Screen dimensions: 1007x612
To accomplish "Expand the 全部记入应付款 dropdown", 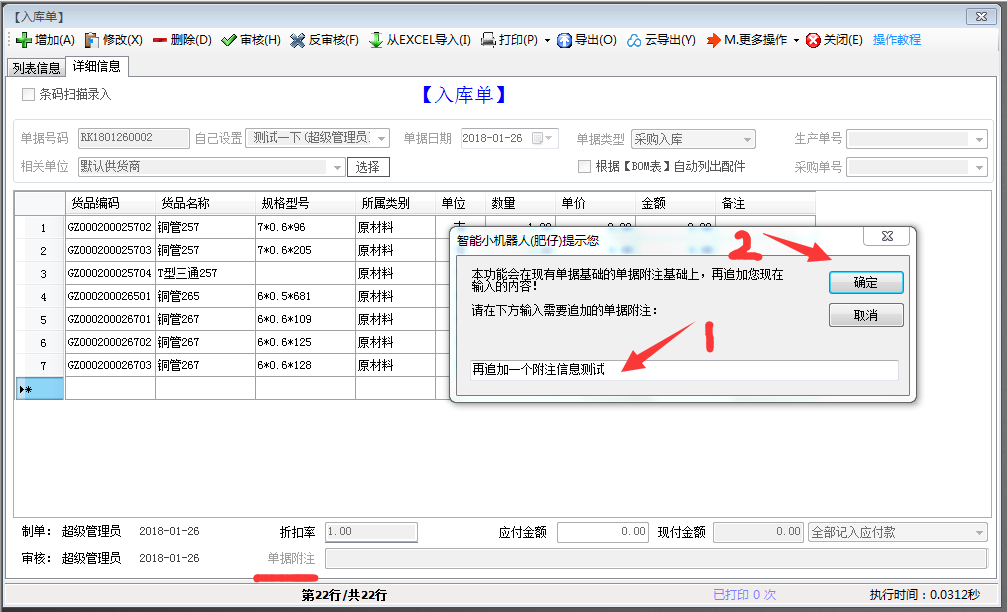I will (x=979, y=533).
